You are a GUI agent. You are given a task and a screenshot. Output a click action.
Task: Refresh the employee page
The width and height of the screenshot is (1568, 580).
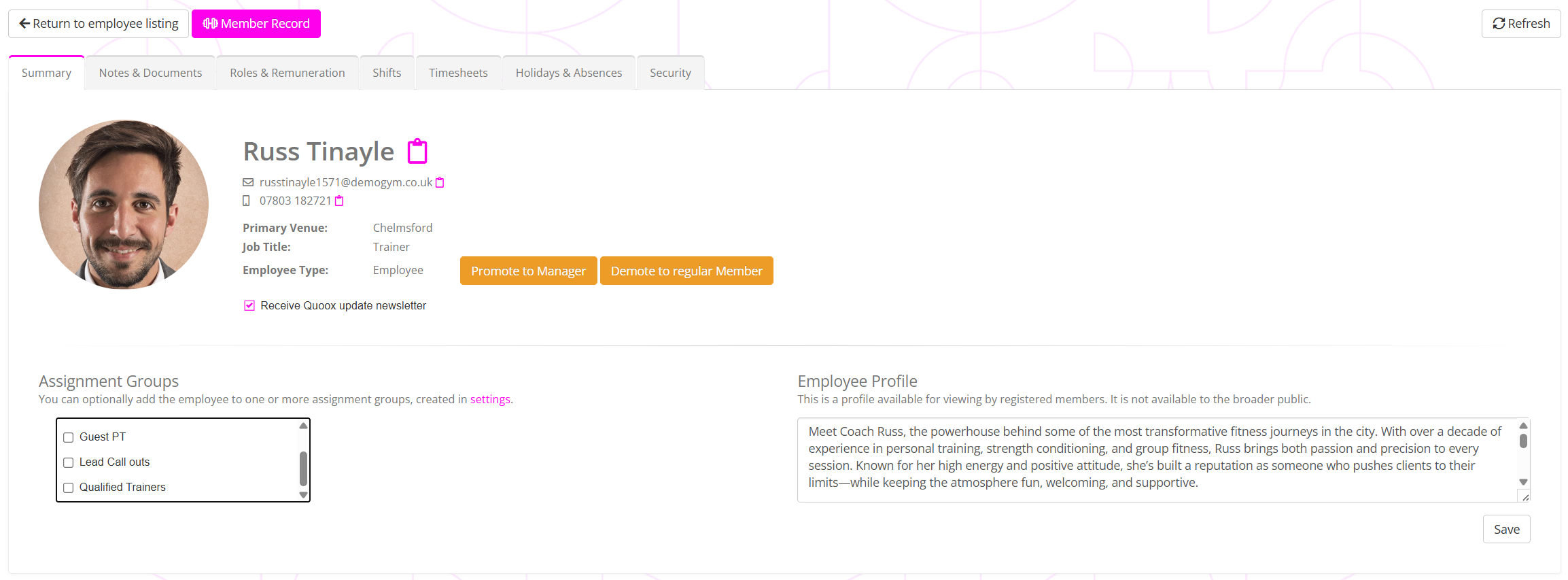pyautogui.click(x=1520, y=24)
